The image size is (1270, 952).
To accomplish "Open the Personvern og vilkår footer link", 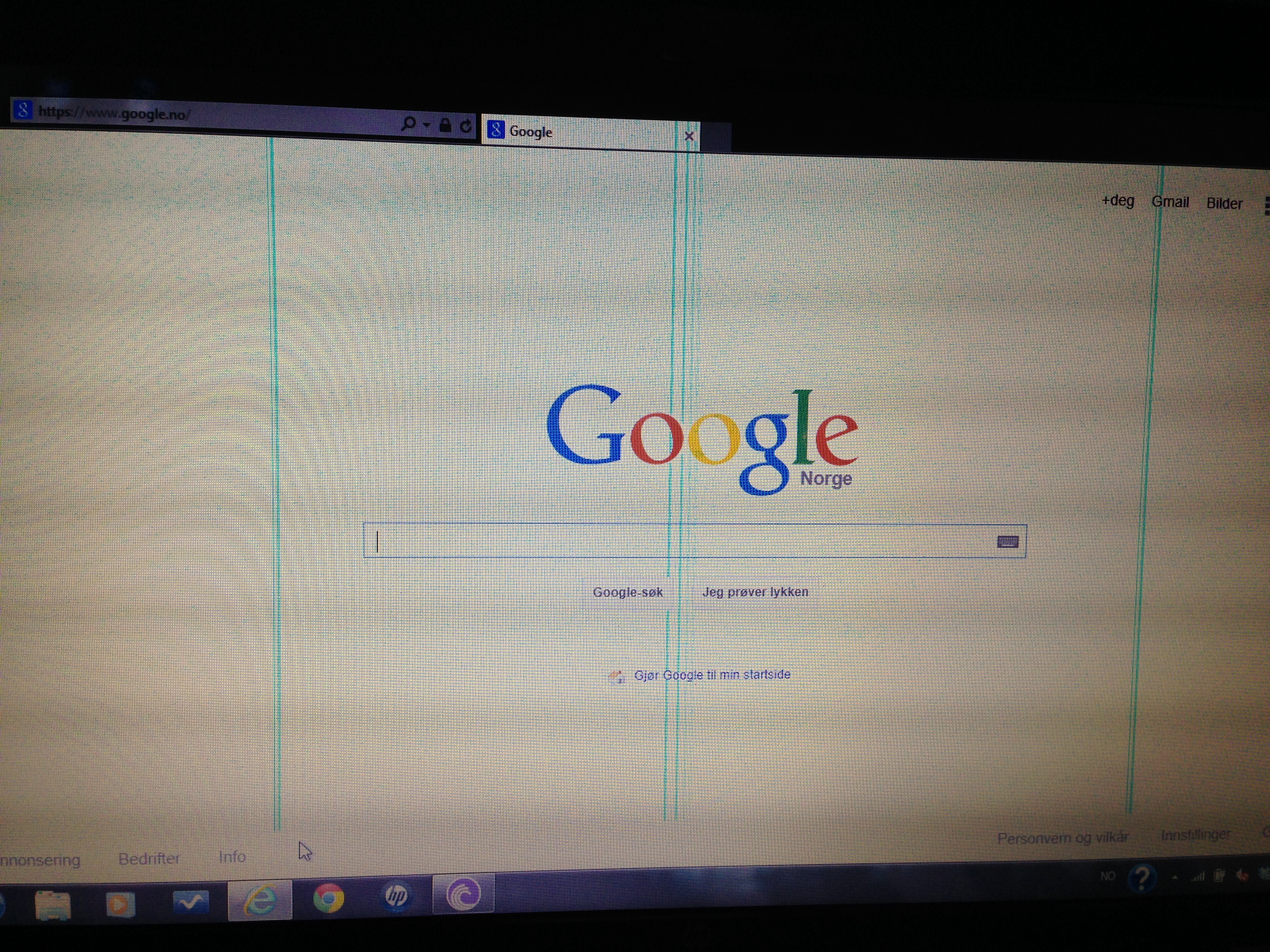I will (1063, 838).
